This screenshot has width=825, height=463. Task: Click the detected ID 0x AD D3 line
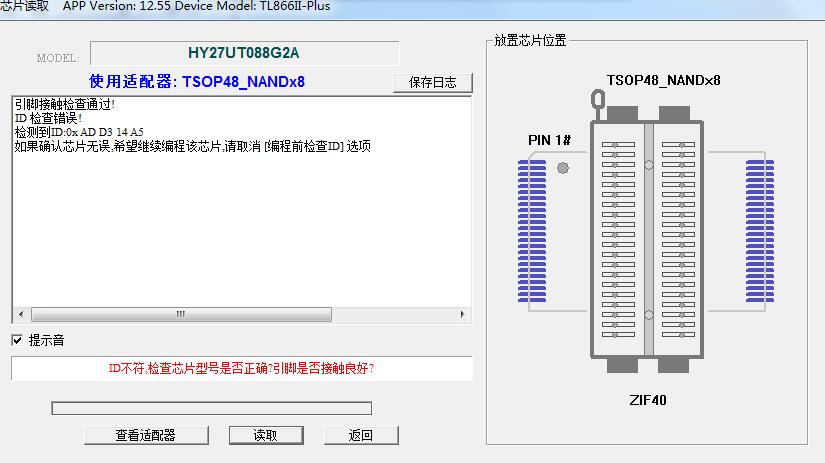coord(79,132)
